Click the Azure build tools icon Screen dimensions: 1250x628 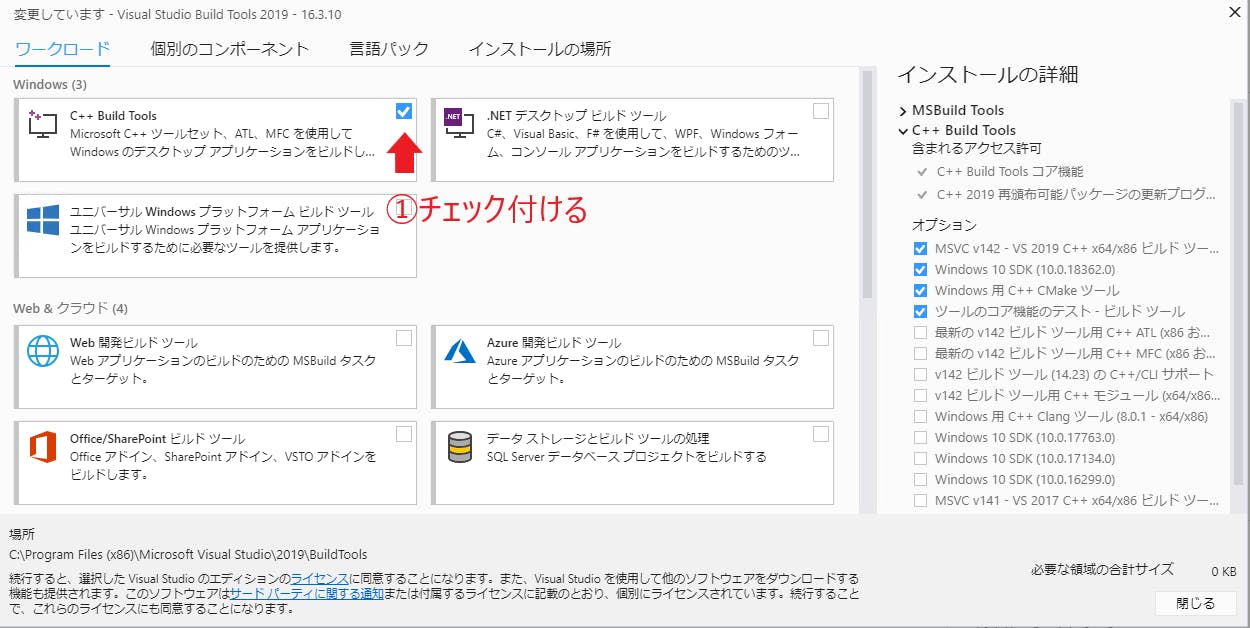(x=460, y=350)
